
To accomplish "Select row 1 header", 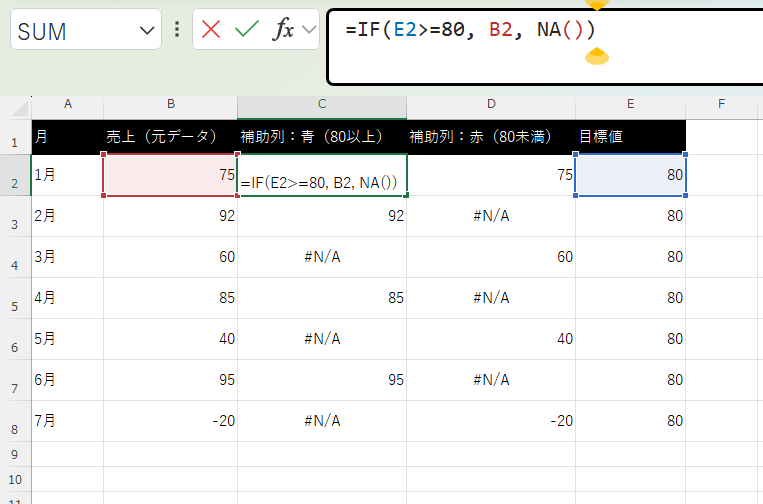I will pyautogui.click(x=15, y=137).
